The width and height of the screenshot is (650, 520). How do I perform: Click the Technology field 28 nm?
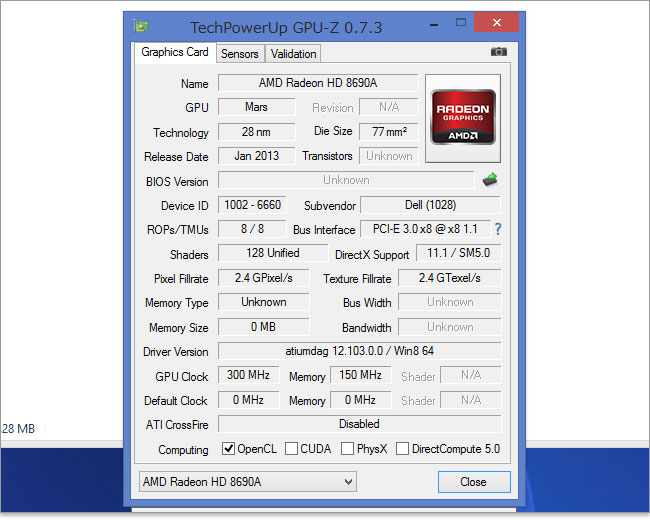(257, 132)
